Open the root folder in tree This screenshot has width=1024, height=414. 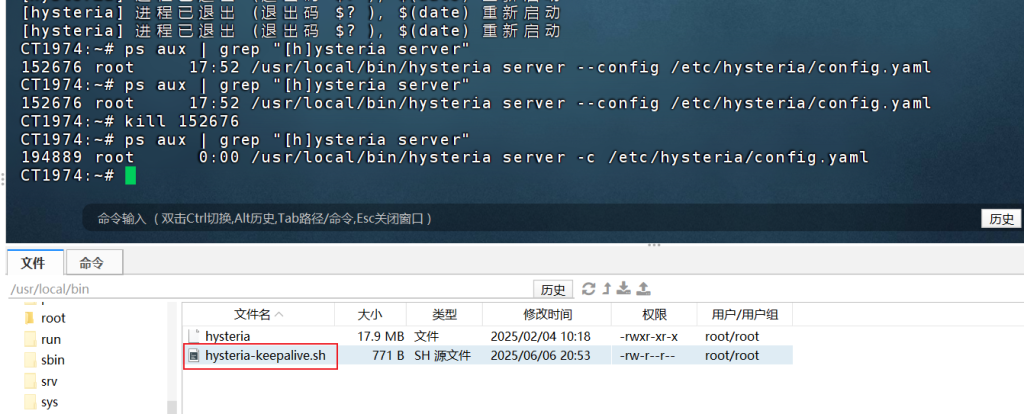[53, 317]
